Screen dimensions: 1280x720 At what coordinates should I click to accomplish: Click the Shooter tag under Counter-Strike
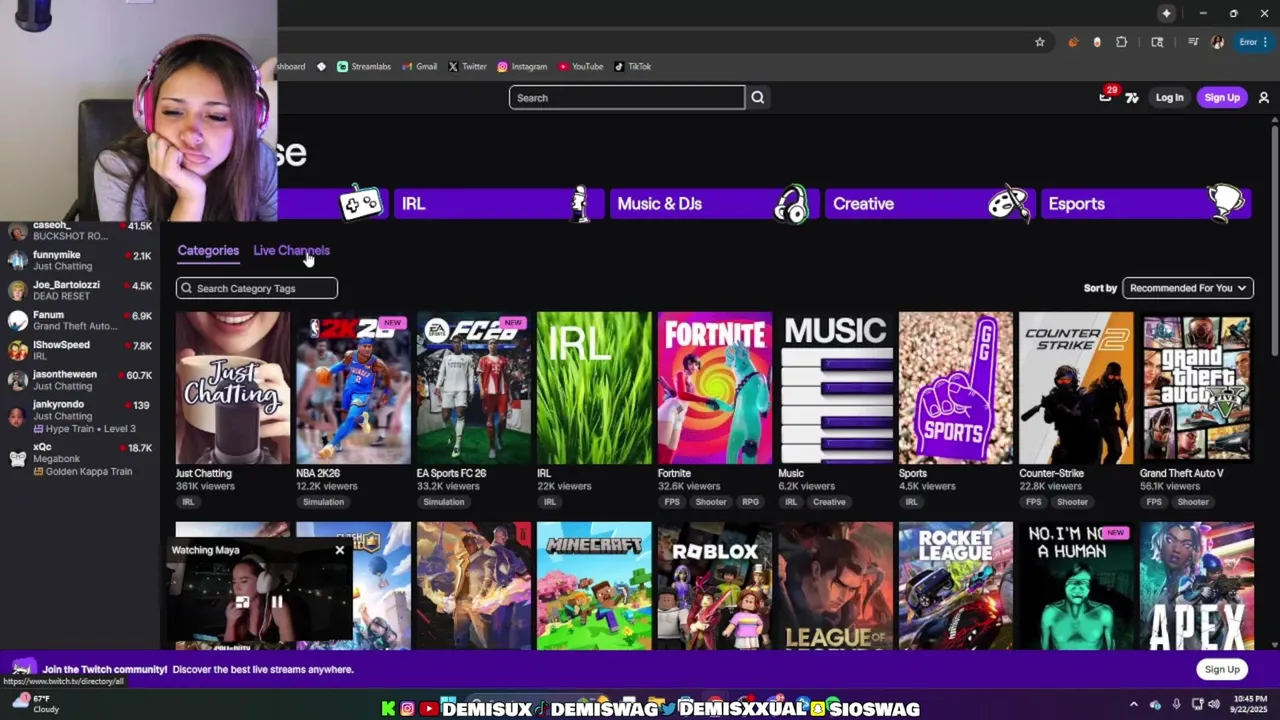1072,502
